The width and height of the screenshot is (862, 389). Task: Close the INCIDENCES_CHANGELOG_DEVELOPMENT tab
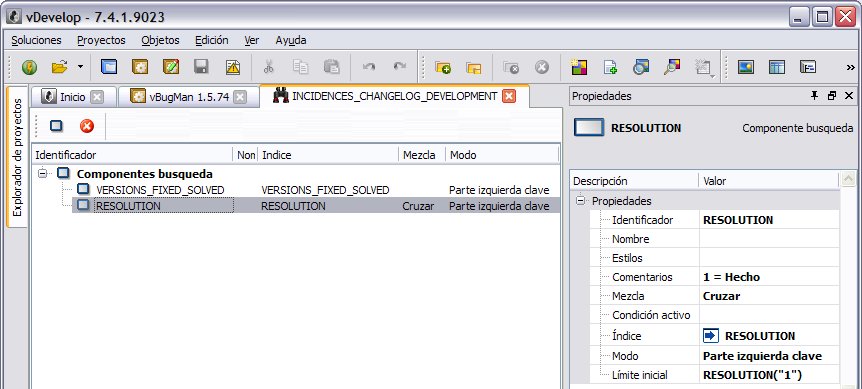point(510,96)
